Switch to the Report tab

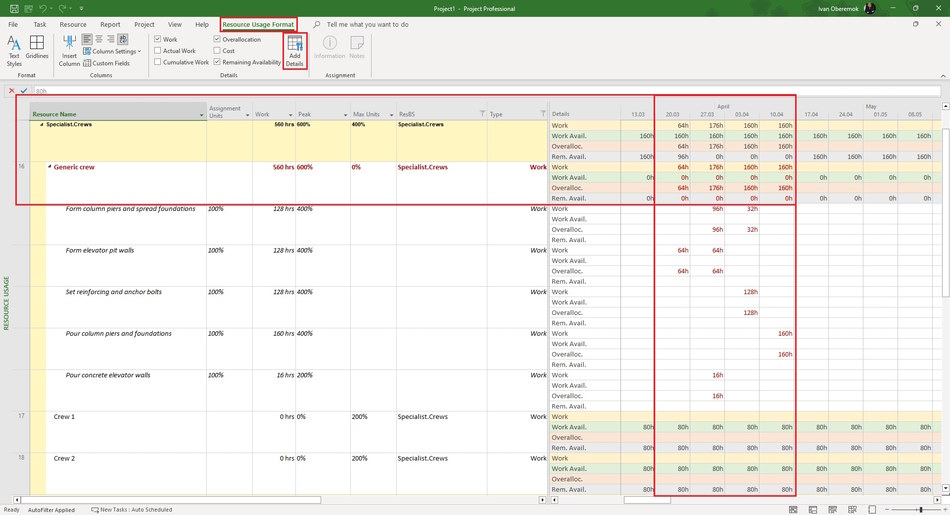(110, 24)
